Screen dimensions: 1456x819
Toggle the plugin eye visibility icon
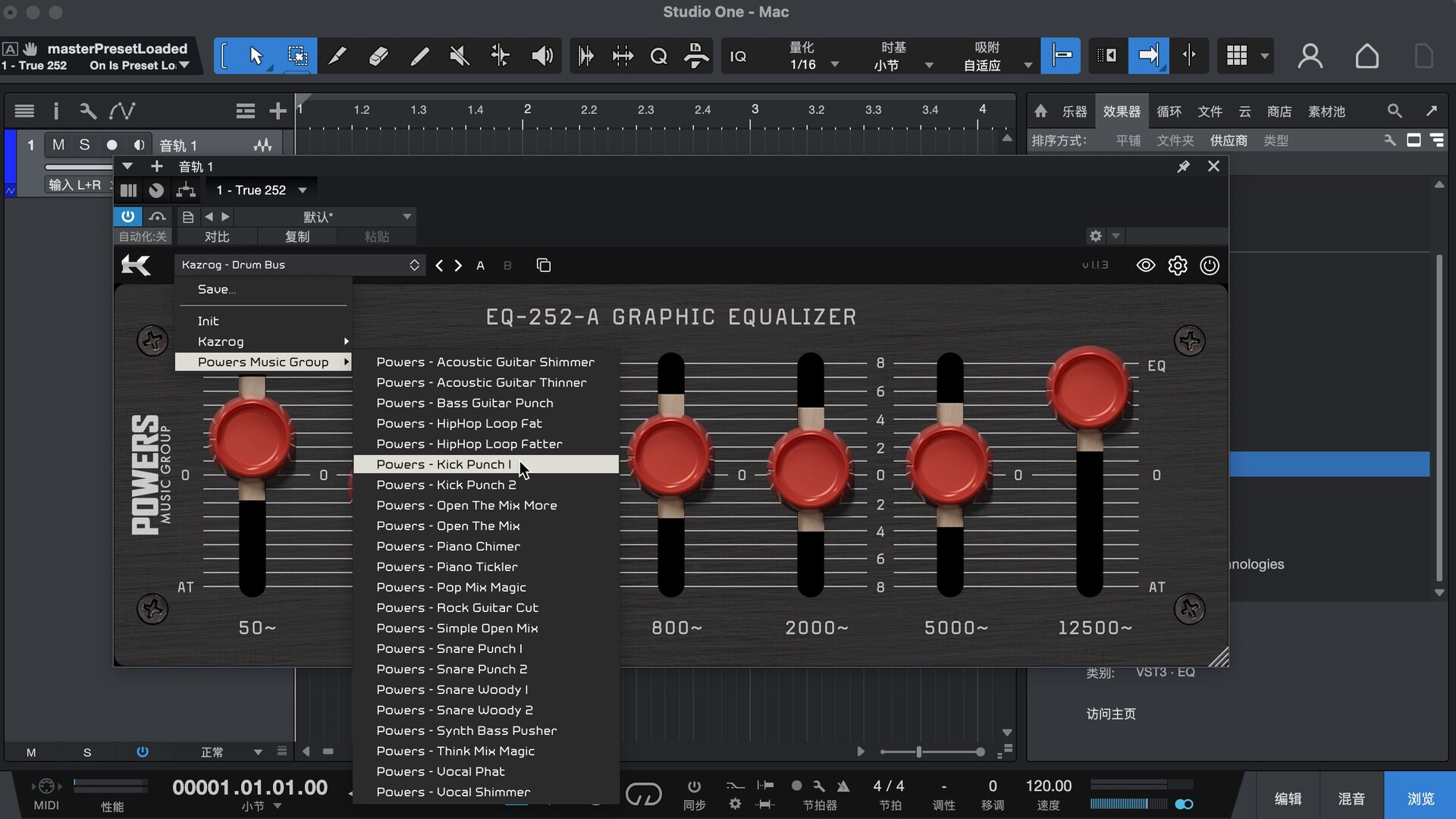1145,265
